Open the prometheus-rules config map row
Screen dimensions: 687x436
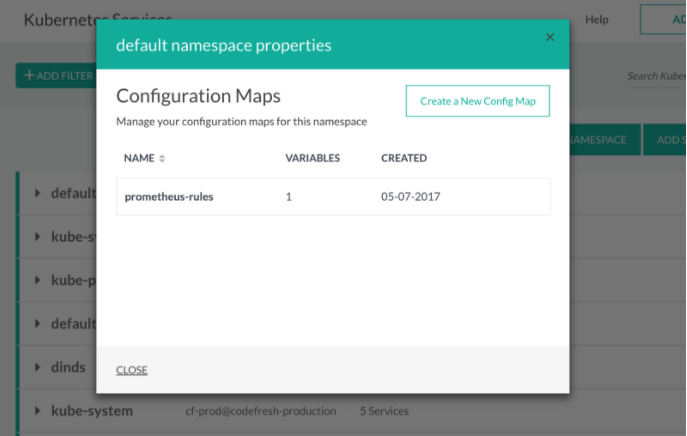click(x=333, y=197)
